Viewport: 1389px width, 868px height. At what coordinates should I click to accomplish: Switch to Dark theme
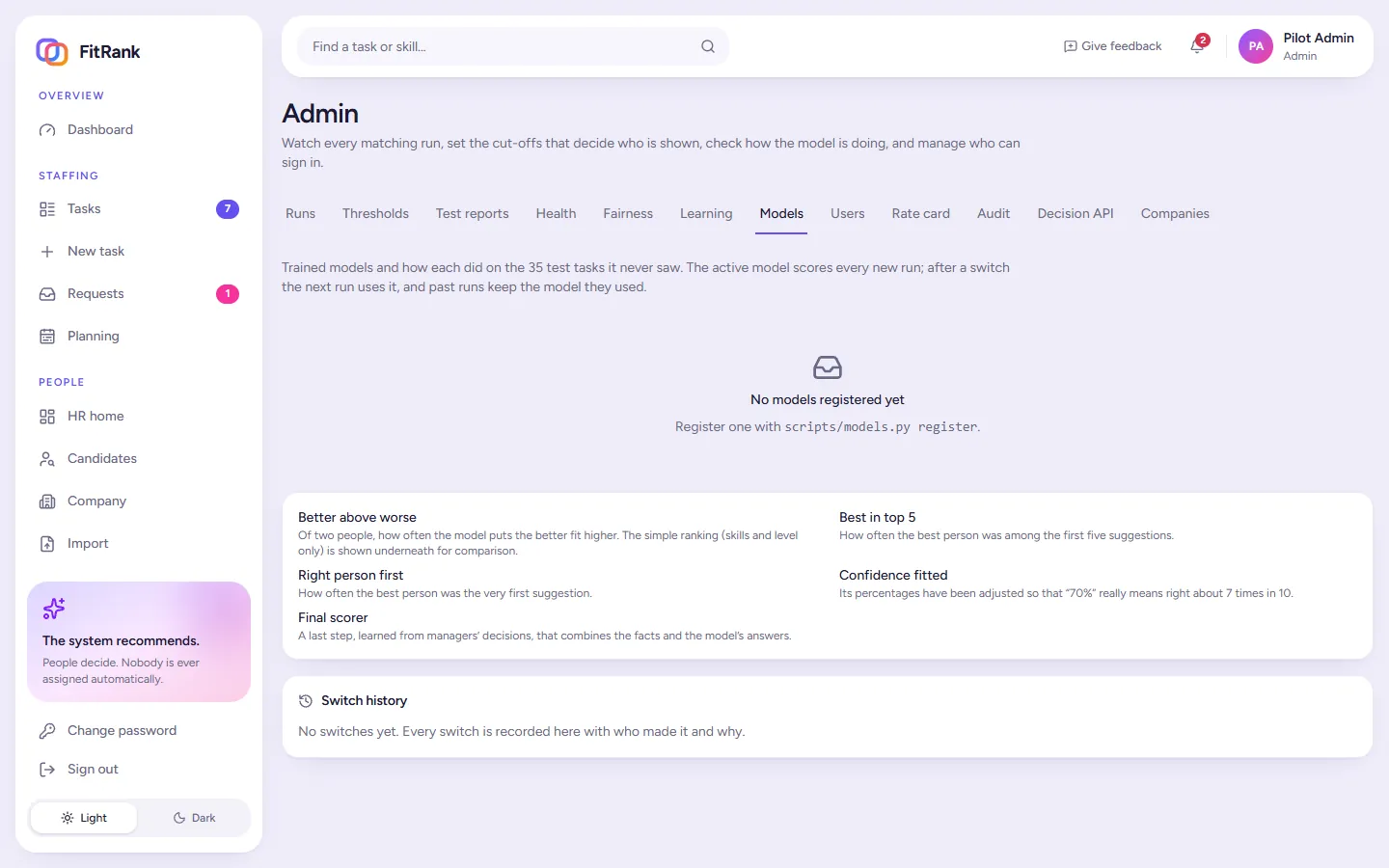[194, 818]
